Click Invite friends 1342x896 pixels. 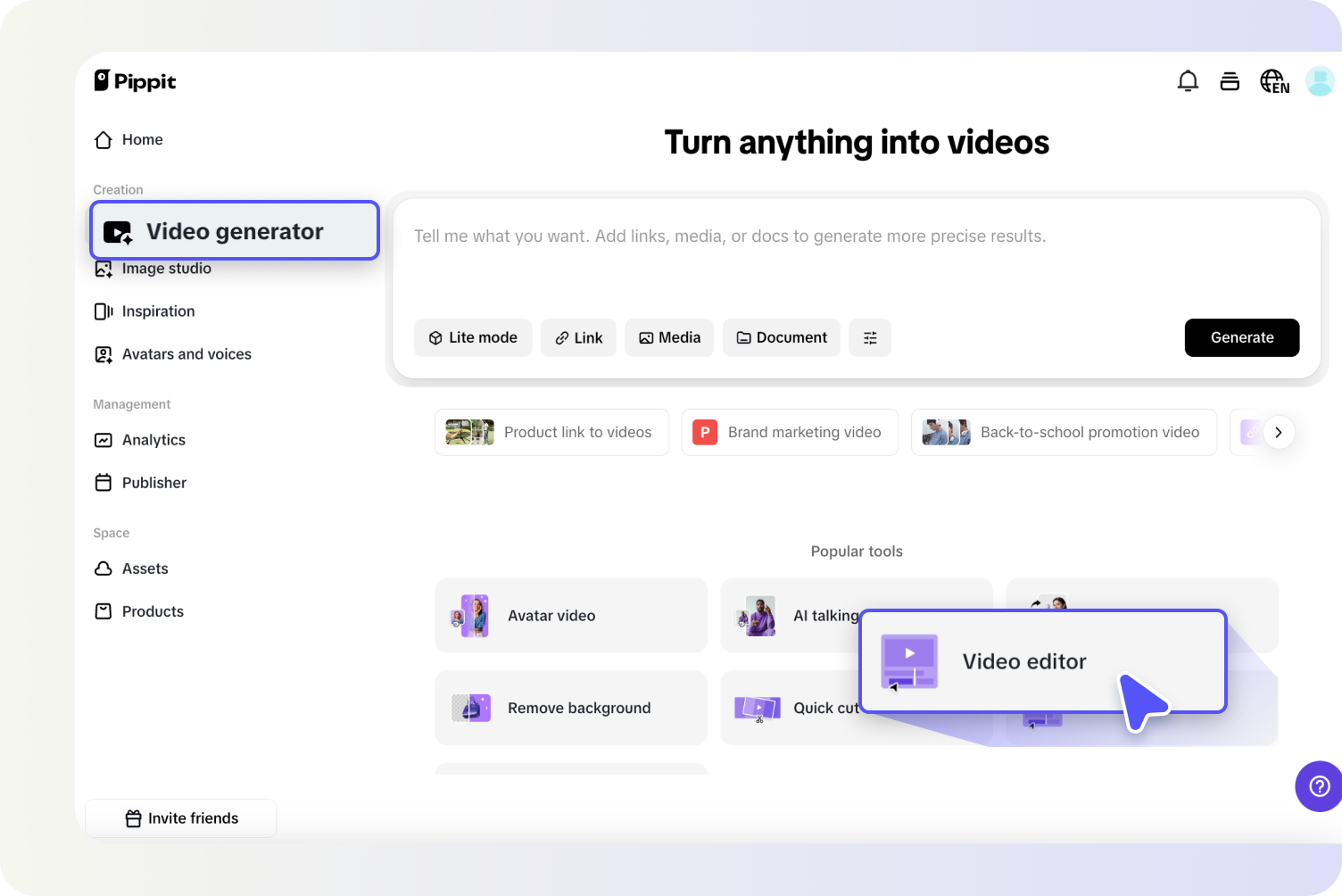pos(180,817)
